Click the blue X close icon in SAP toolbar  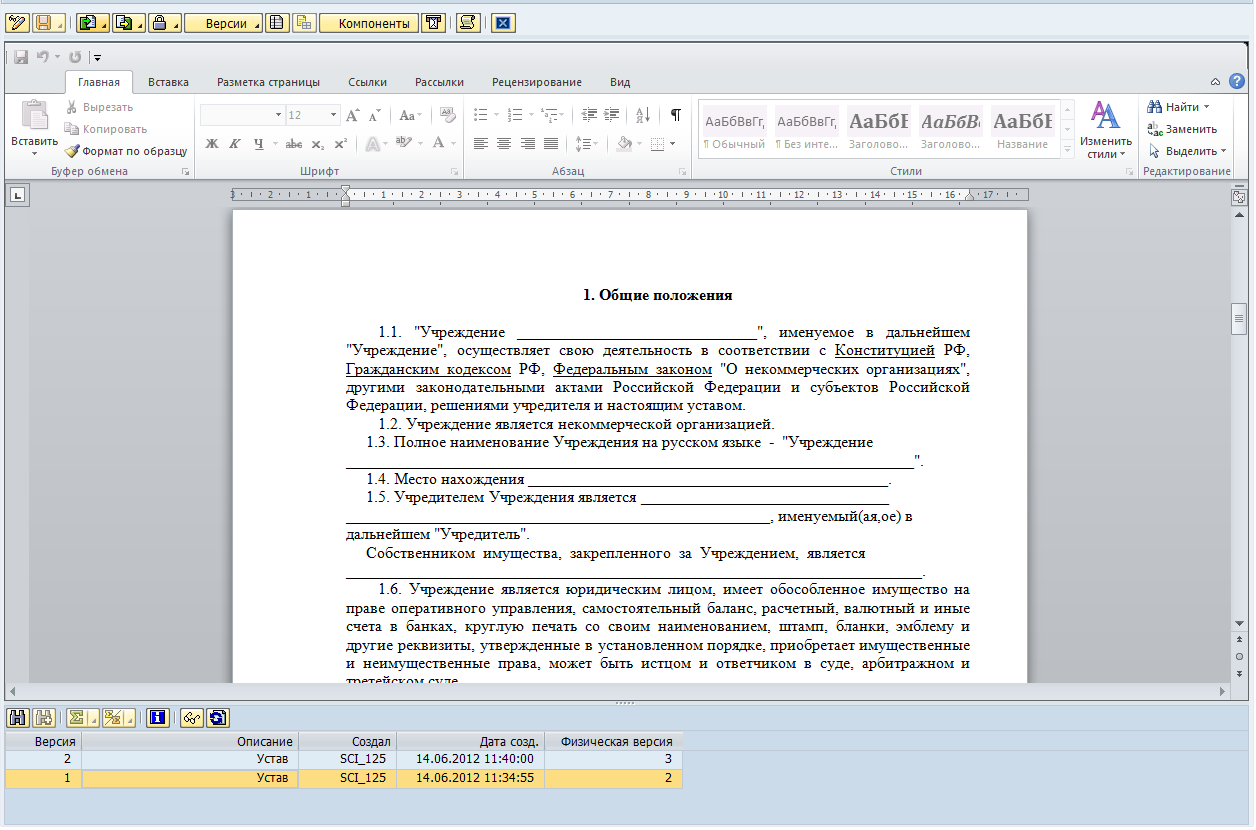[x=503, y=22]
